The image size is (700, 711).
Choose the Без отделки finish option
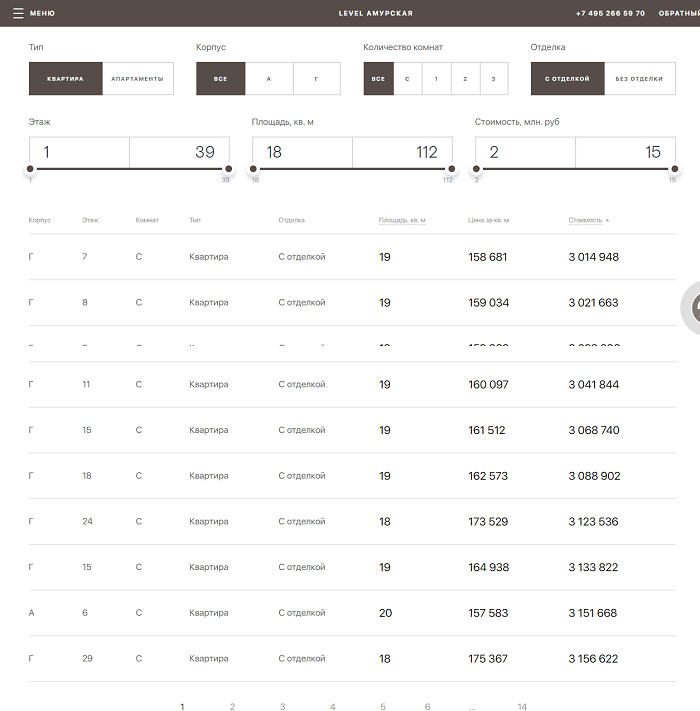pyautogui.click(x=639, y=79)
